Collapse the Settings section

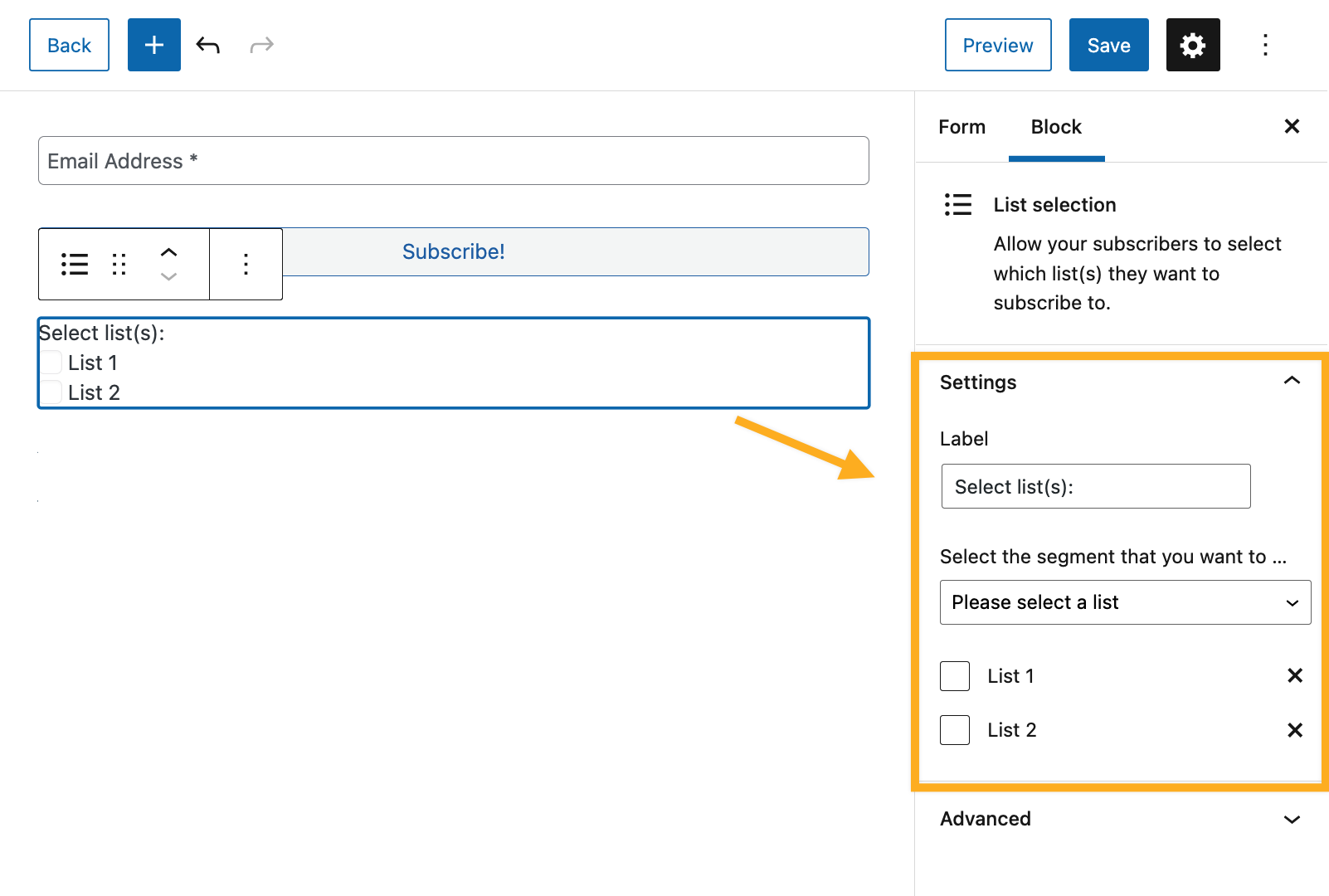[1291, 382]
